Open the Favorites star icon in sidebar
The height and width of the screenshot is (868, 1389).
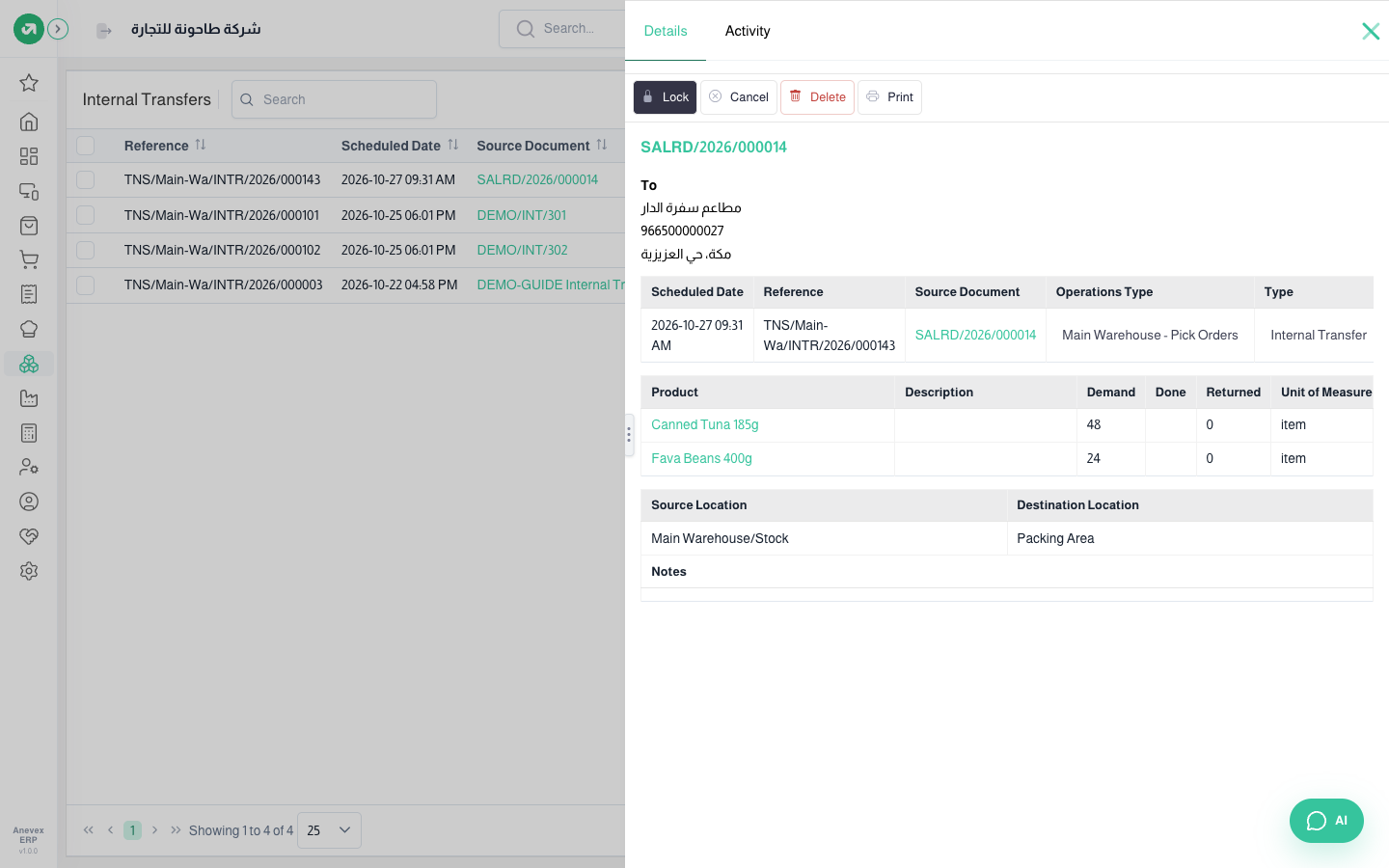(x=29, y=83)
